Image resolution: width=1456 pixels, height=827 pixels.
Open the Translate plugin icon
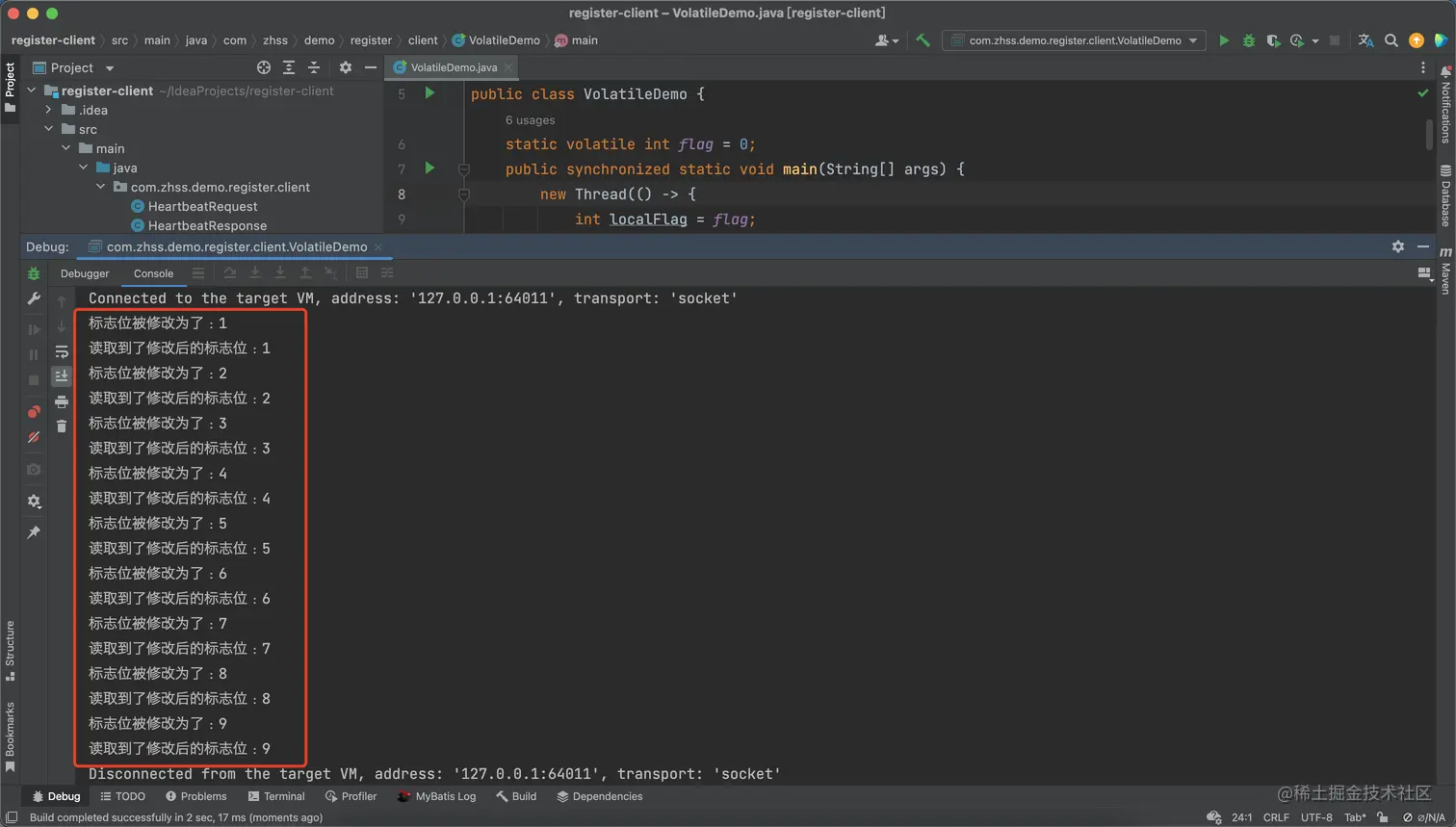[x=1365, y=40]
